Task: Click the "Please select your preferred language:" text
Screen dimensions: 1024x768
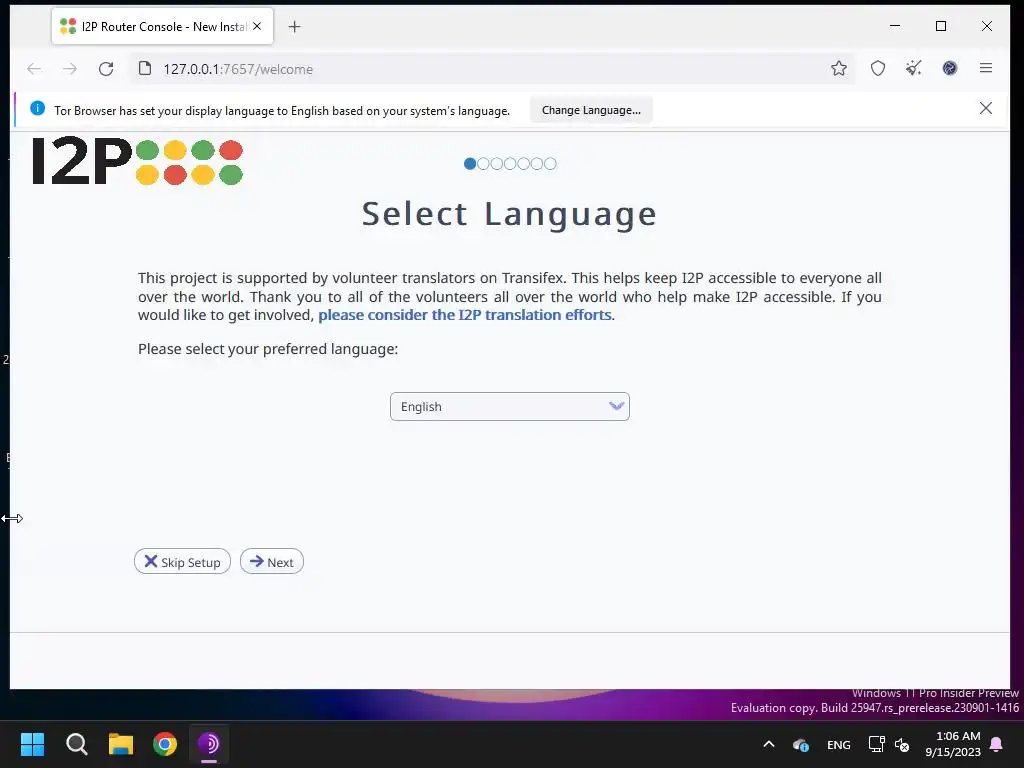Action: tap(268, 349)
